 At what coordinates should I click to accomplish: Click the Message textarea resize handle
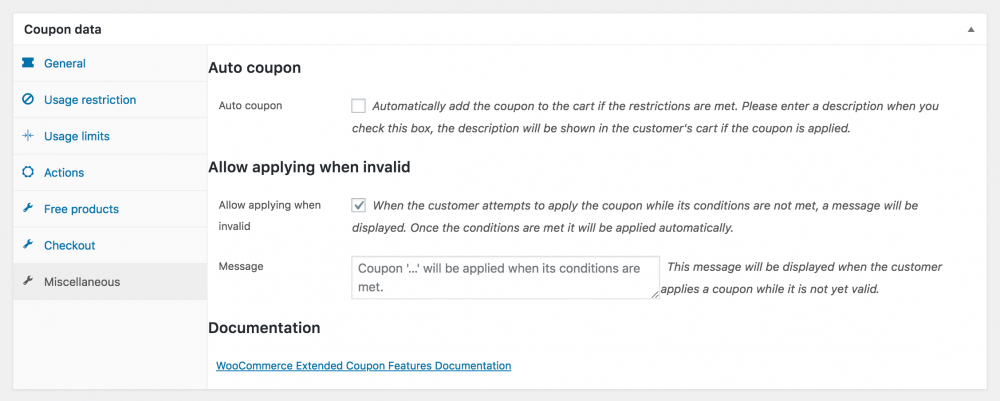click(655, 294)
